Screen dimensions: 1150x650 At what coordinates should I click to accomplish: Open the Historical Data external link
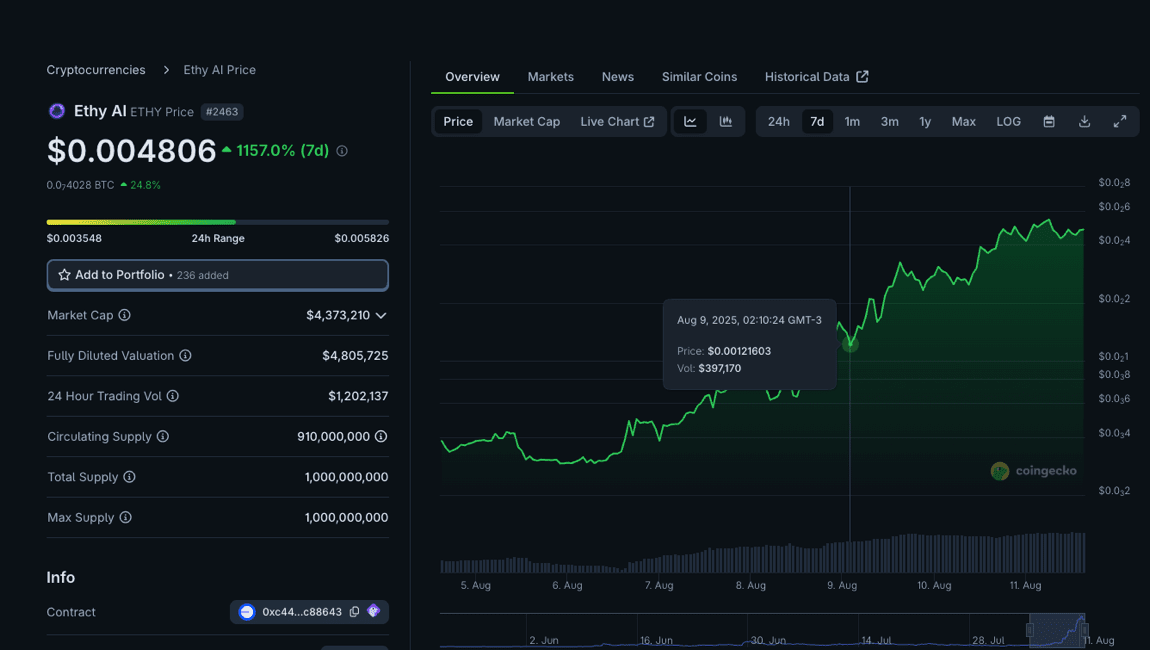[x=816, y=76]
